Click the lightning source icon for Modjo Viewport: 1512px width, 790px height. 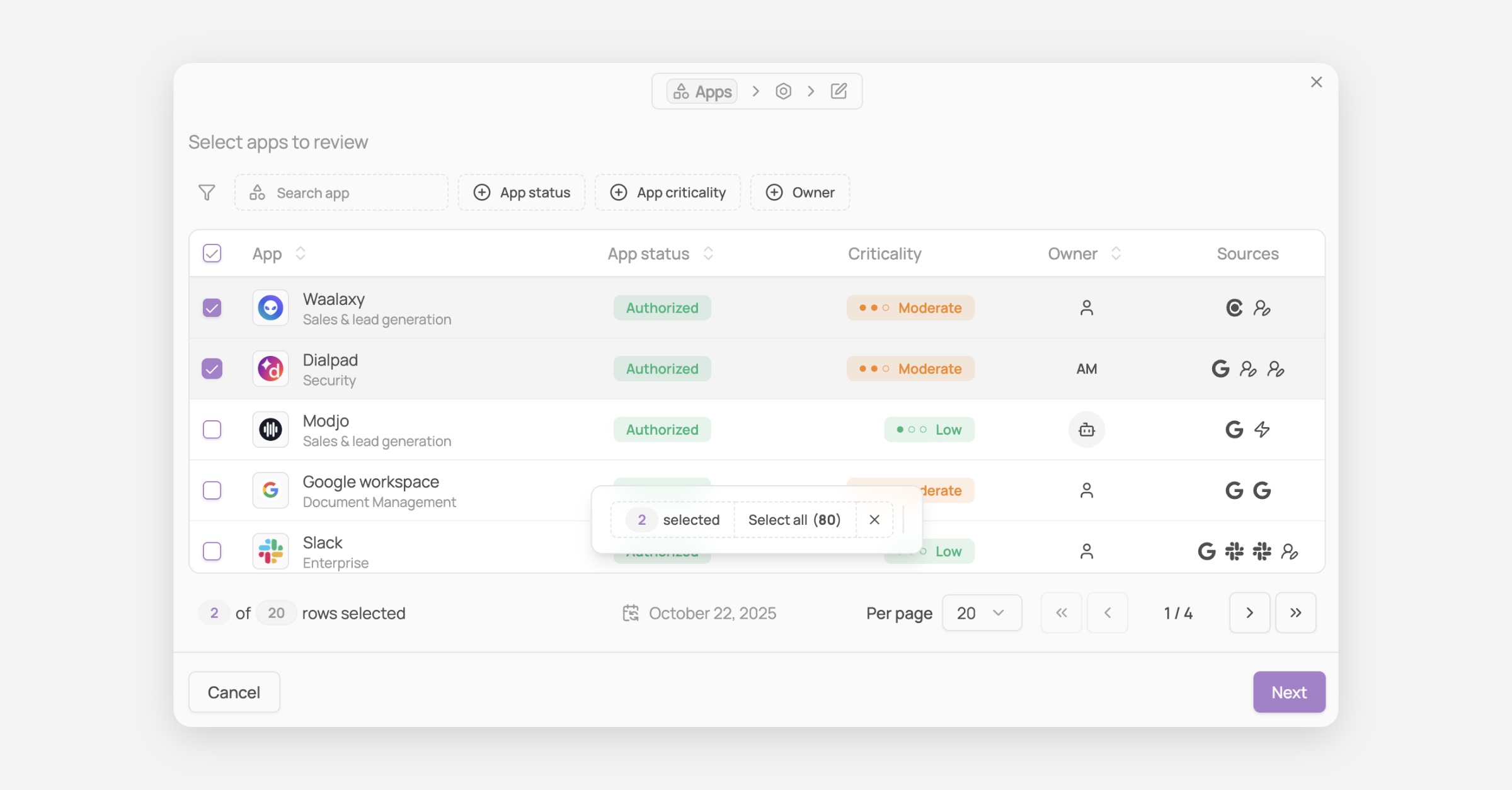click(x=1262, y=430)
